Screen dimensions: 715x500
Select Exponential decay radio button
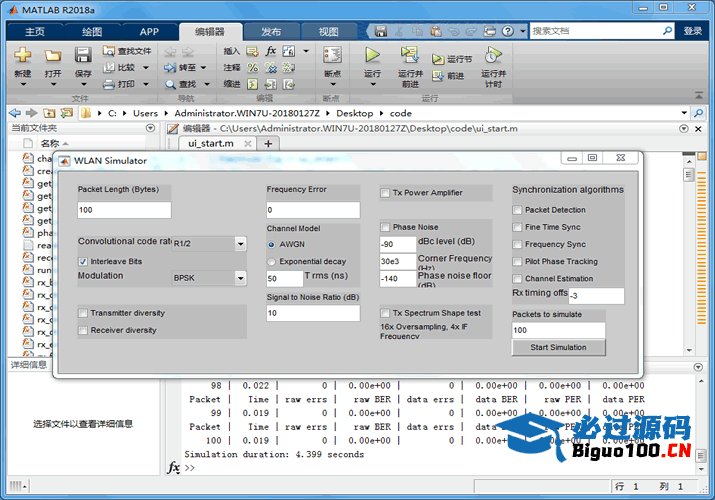[x=271, y=262]
